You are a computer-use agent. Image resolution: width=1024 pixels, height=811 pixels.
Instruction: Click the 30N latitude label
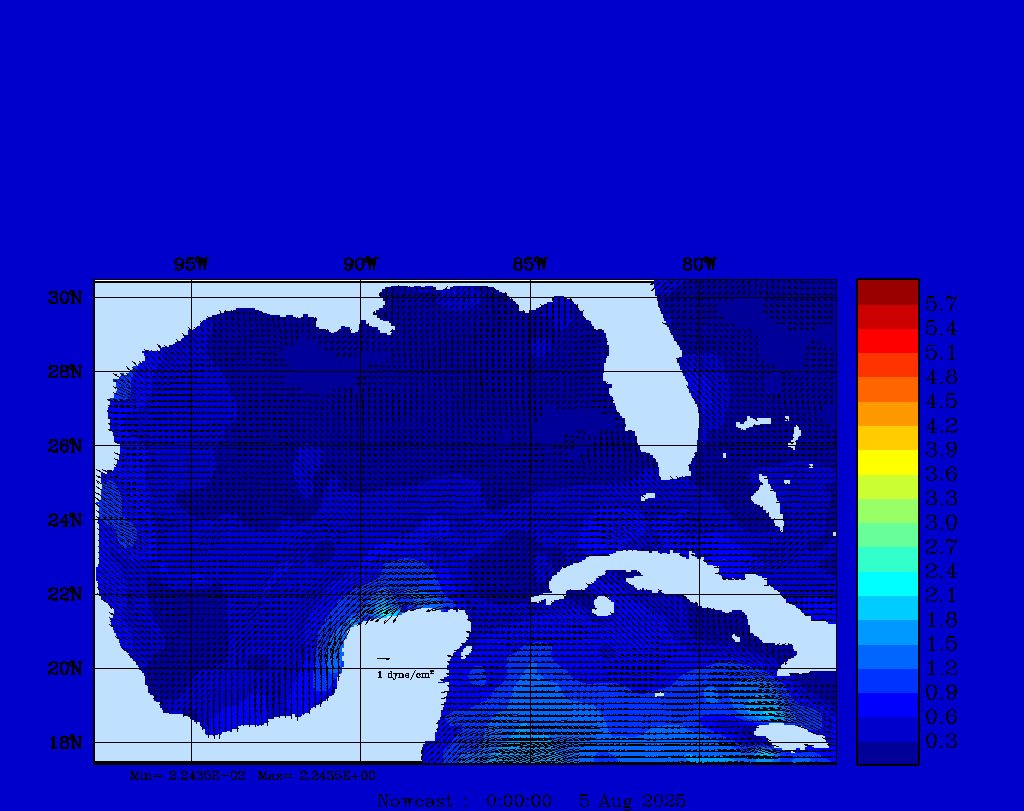tap(64, 298)
